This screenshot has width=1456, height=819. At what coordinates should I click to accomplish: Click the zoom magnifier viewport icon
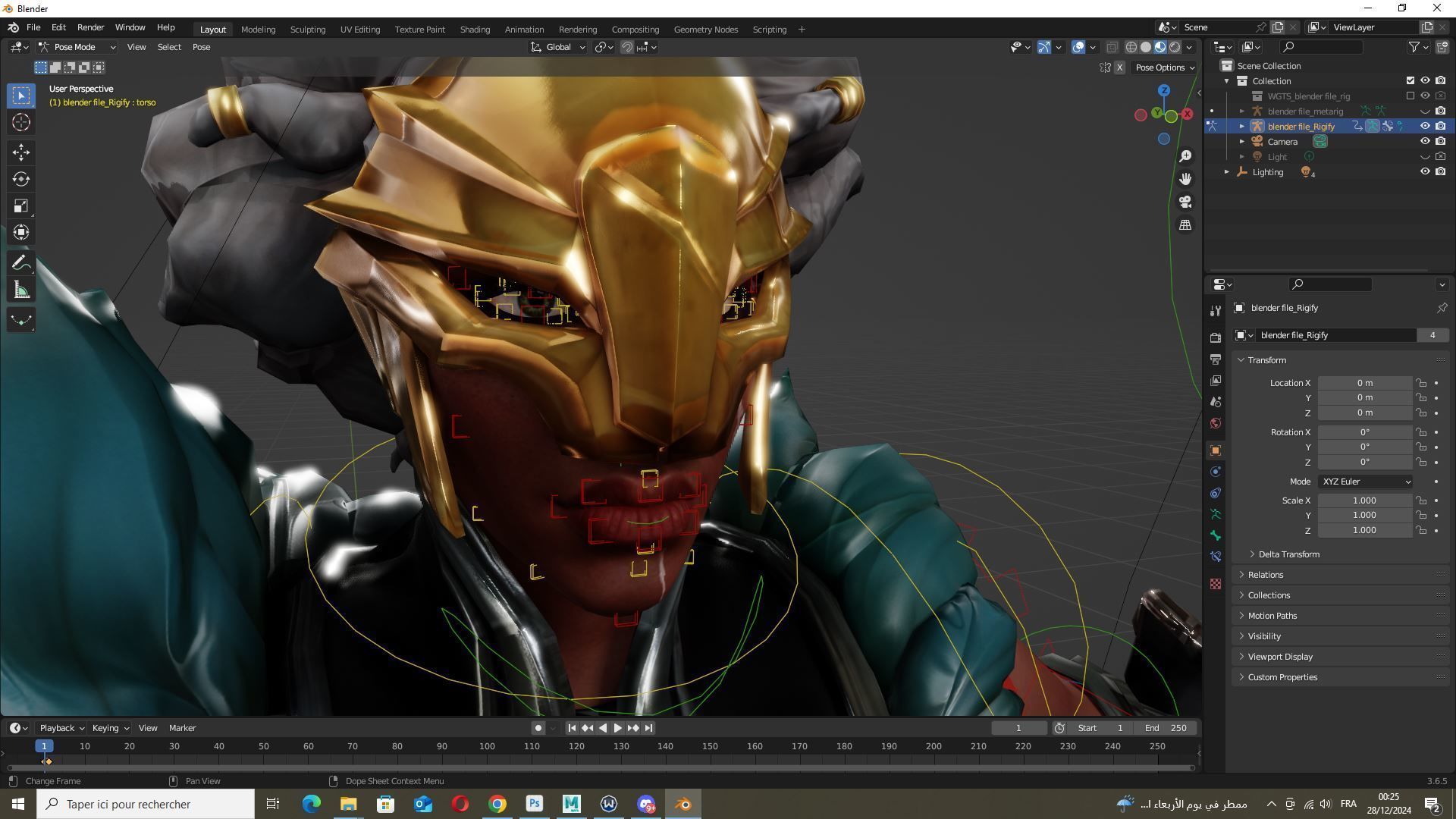pyautogui.click(x=1185, y=156)
